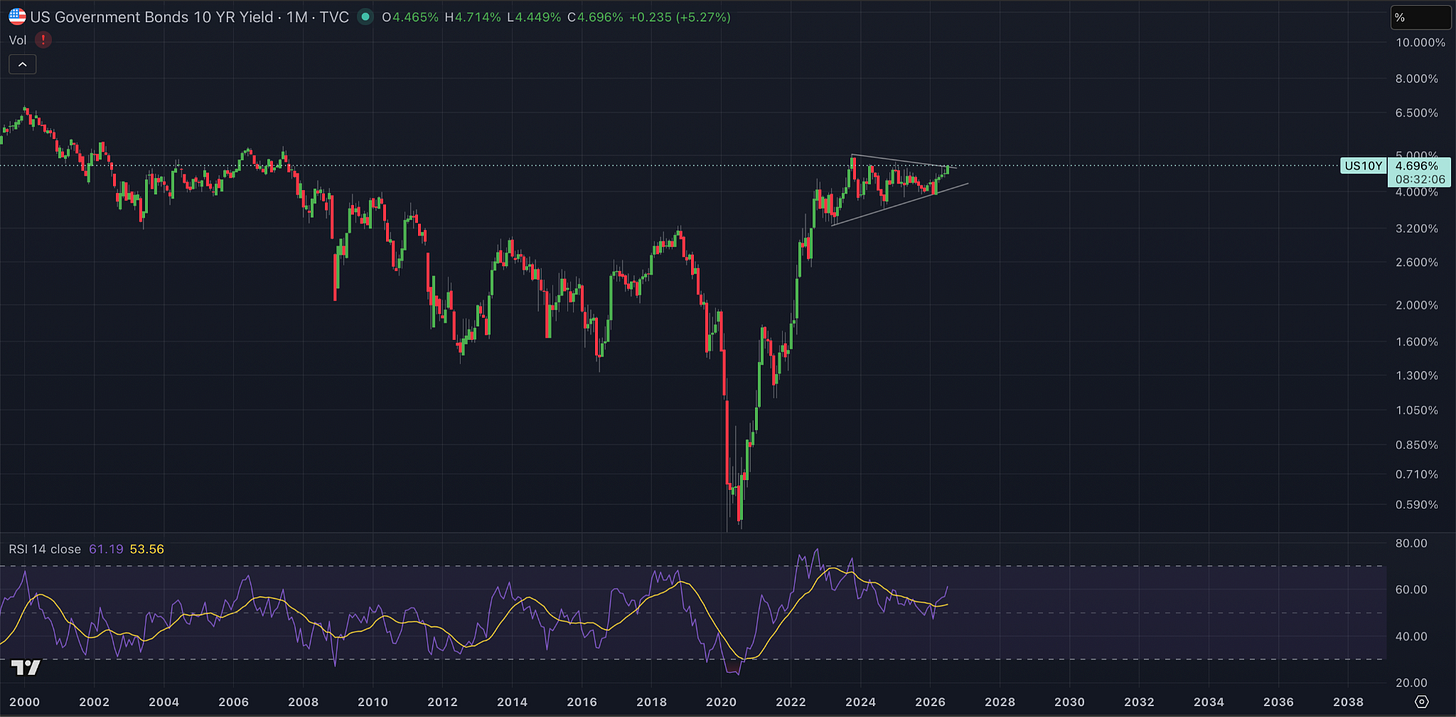The width and height of the screenshot is (1456, 717).
Task: Open the % price unit box
Action: point(1423,17)
